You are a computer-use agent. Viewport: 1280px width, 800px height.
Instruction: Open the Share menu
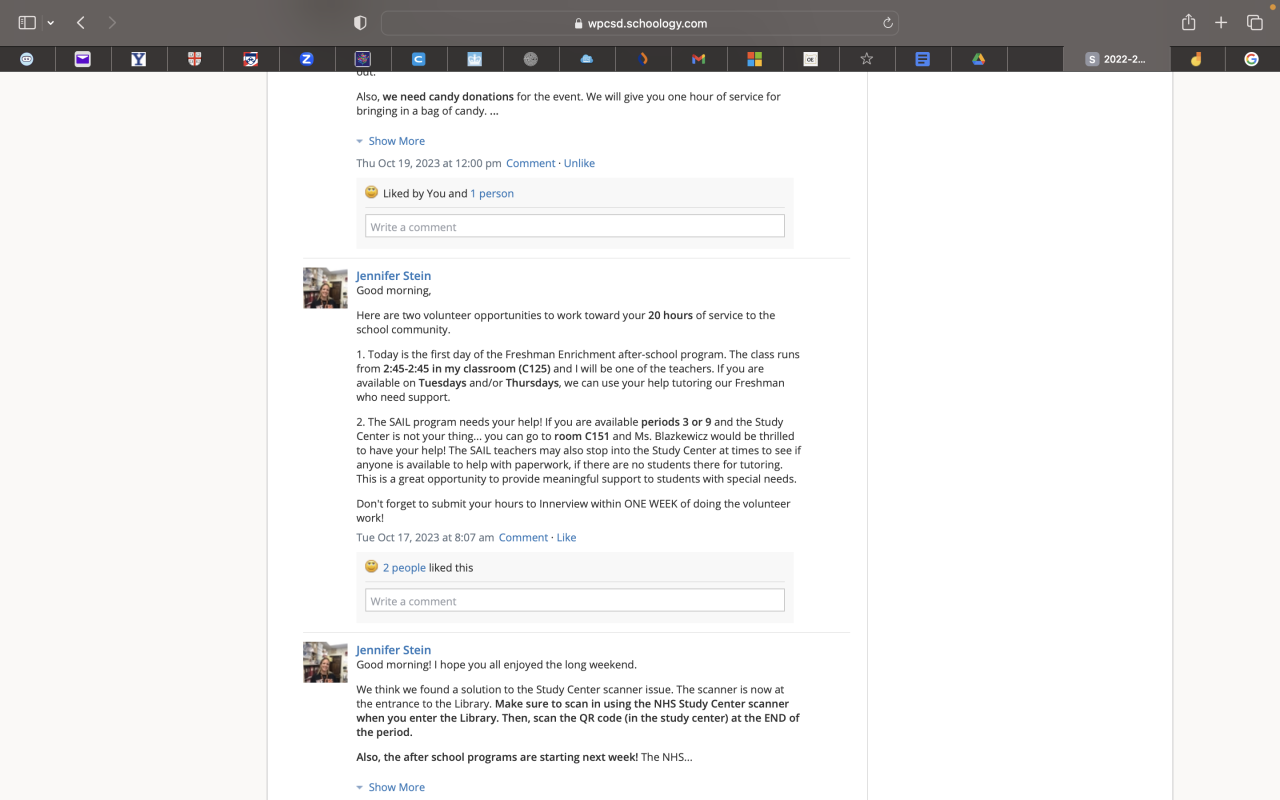(1188, 23)
